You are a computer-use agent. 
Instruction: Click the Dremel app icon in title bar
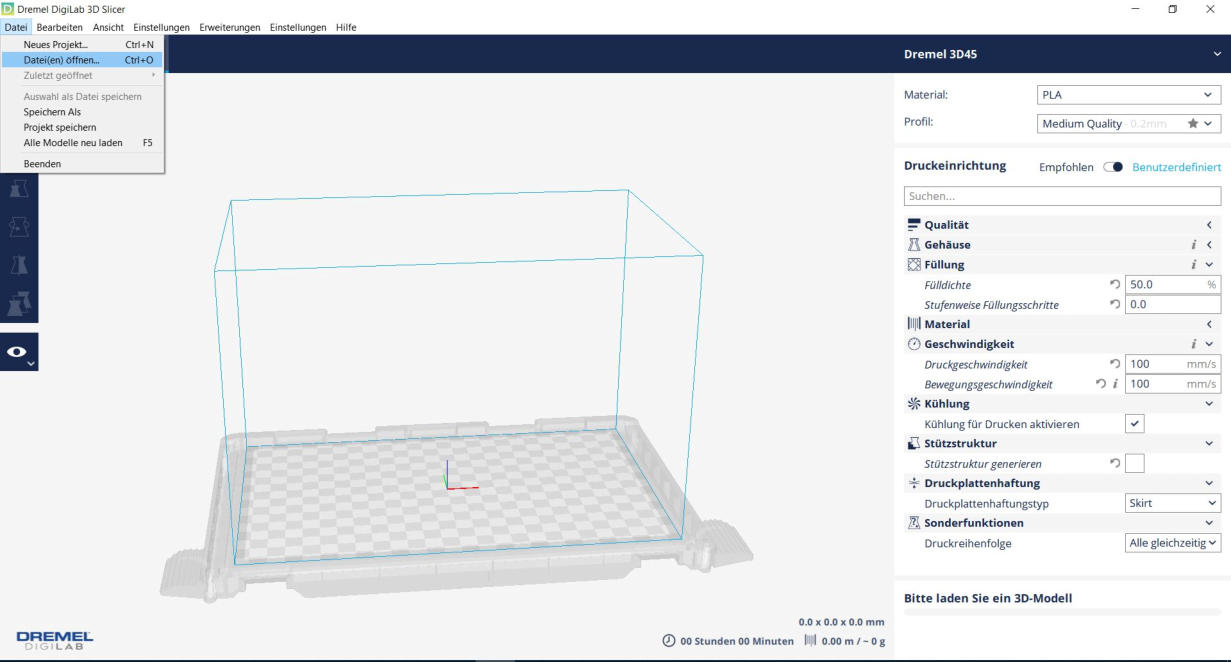tap(8, 9)
